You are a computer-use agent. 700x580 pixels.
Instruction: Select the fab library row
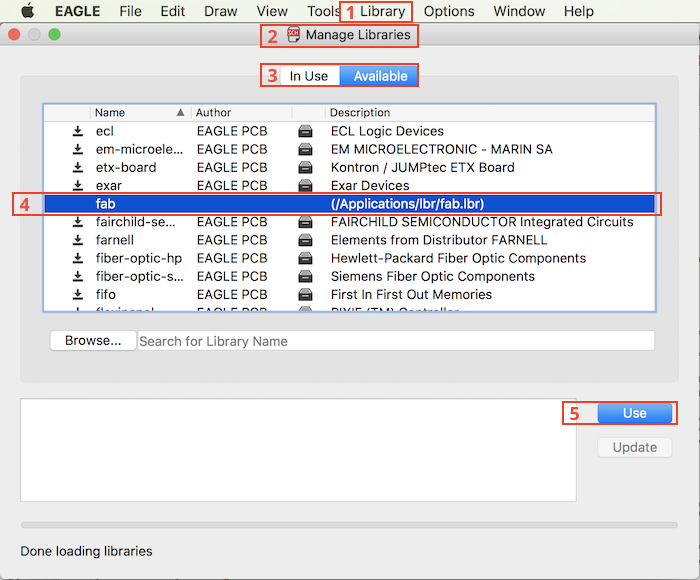[350, 204]
